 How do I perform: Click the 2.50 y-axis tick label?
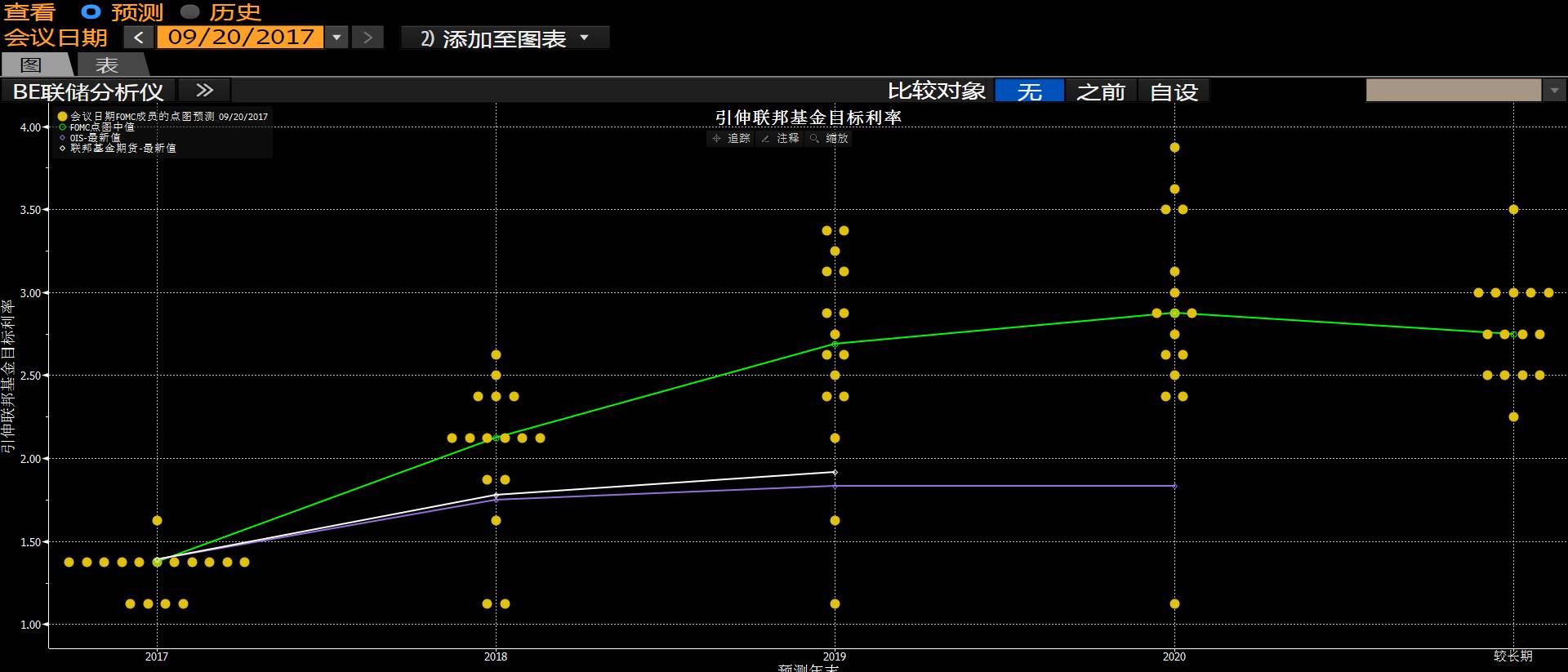pyautogui.click(x=30, y=376)
